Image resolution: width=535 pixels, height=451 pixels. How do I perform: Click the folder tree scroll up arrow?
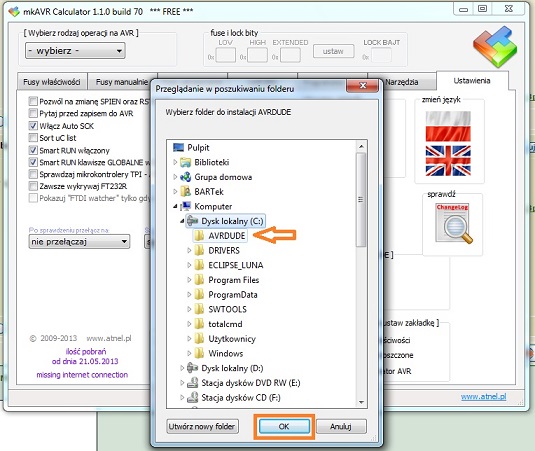click(x=361, y=147)
